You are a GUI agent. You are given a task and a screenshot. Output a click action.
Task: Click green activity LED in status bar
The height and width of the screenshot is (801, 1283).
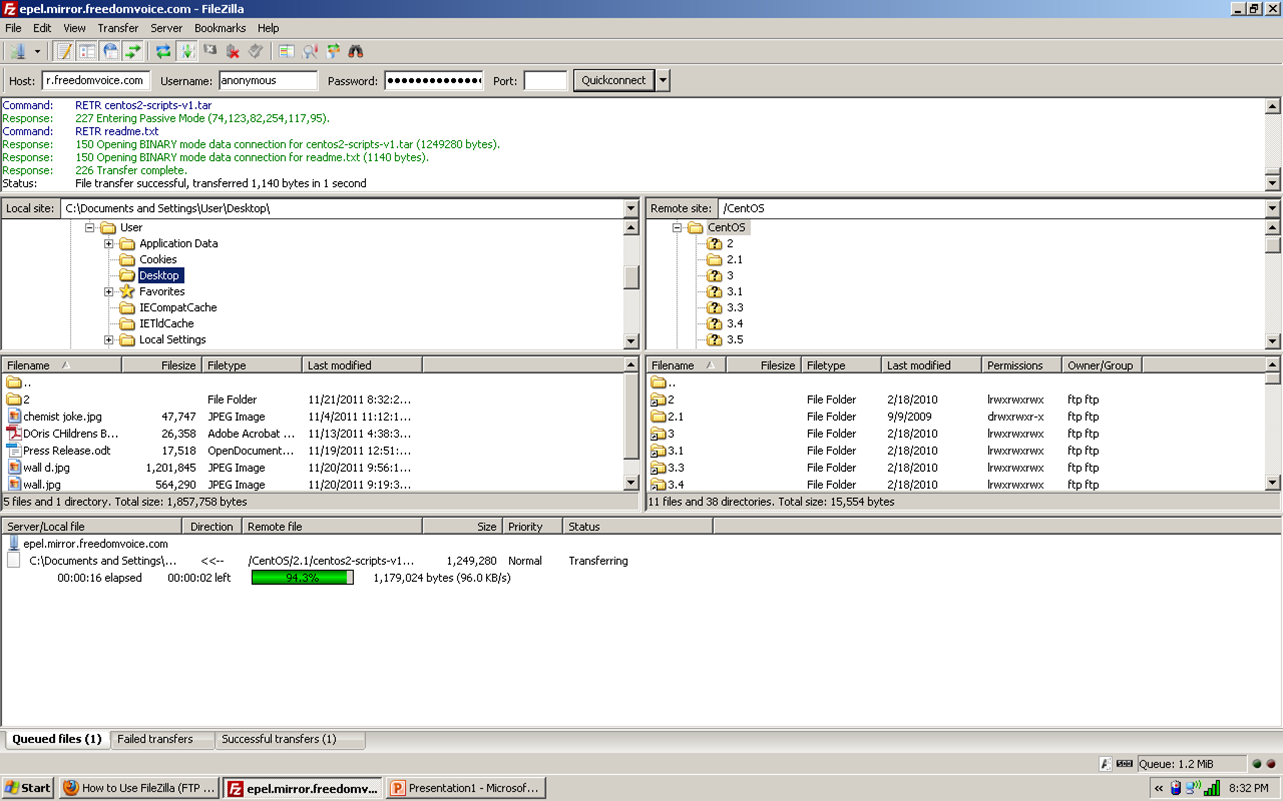pos(1255,764)
